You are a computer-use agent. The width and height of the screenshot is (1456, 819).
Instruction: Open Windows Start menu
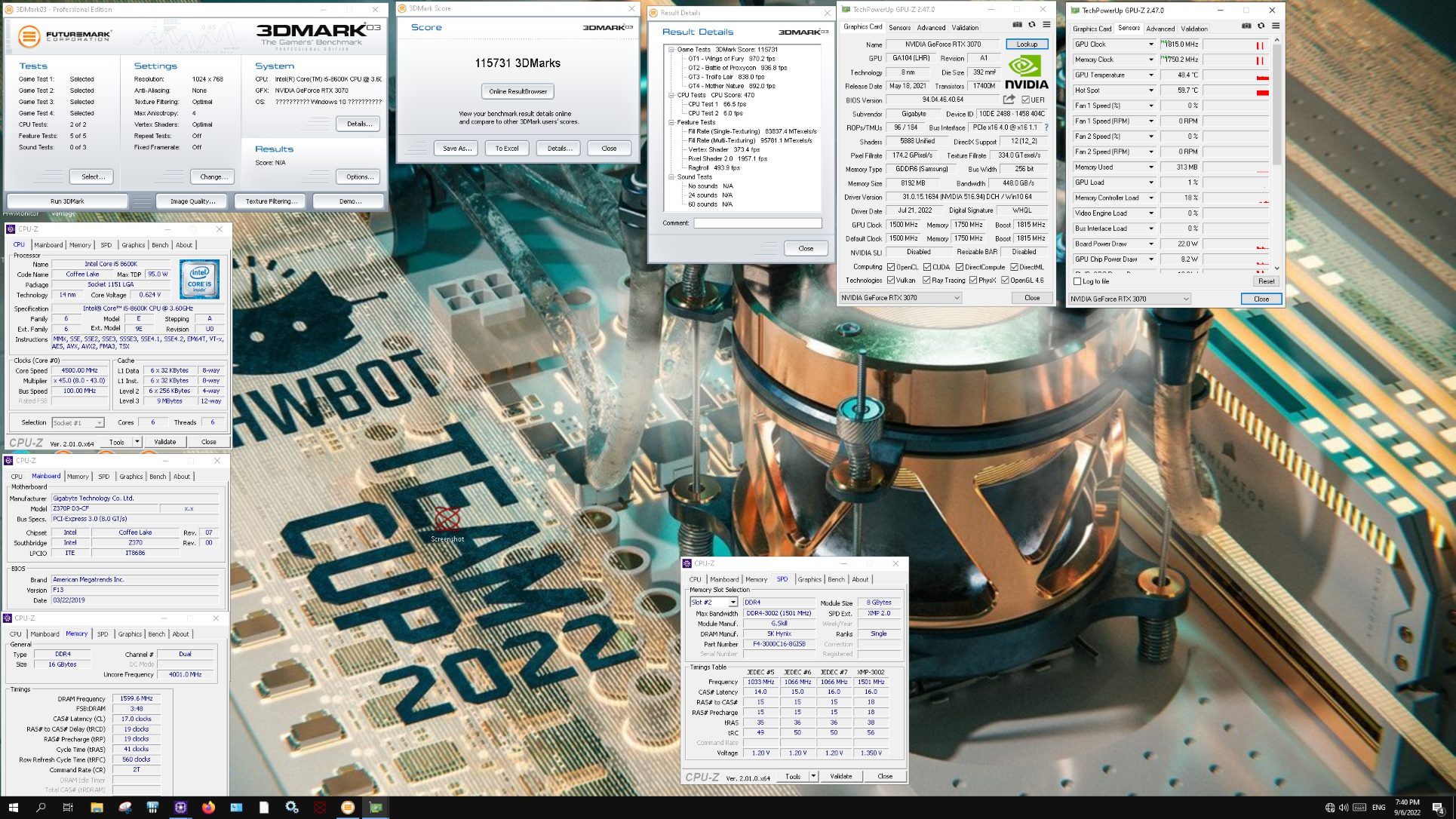click(x=14, y=808)
